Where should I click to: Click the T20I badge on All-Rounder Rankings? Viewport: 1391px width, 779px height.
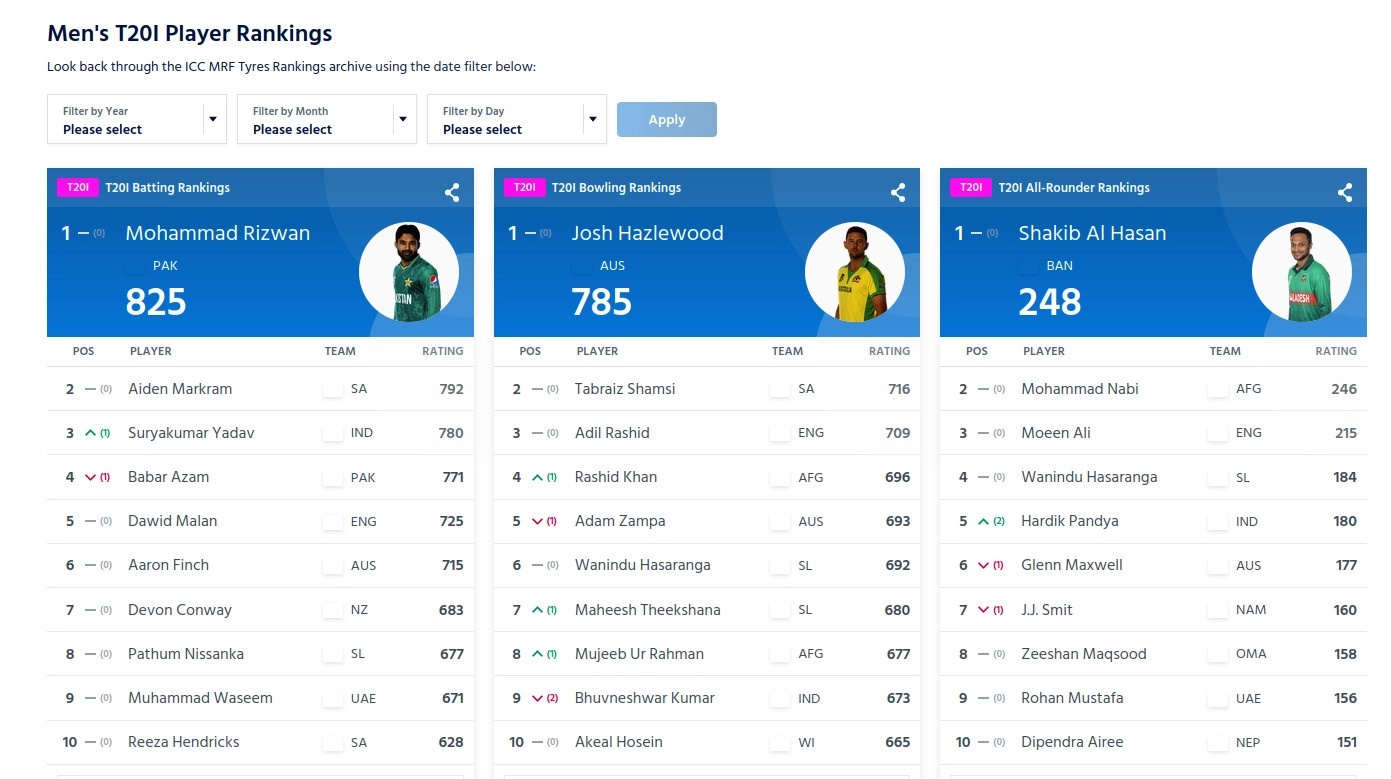point(970,188)
